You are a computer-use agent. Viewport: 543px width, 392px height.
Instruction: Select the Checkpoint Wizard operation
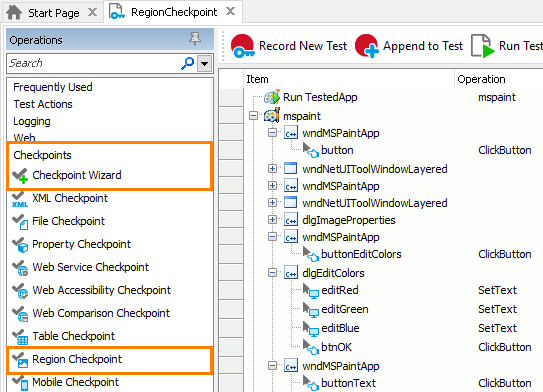click(x=109, y=175)
